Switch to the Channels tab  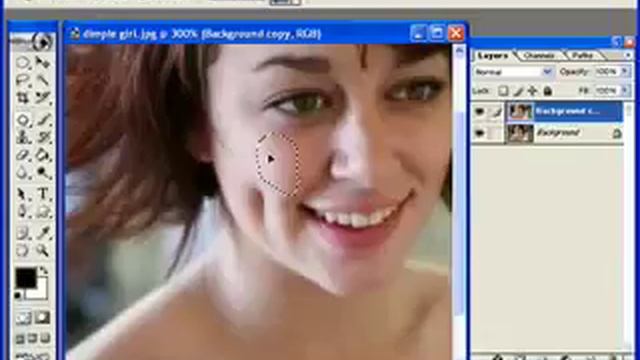pyautogui.click(x=539, y=56)
